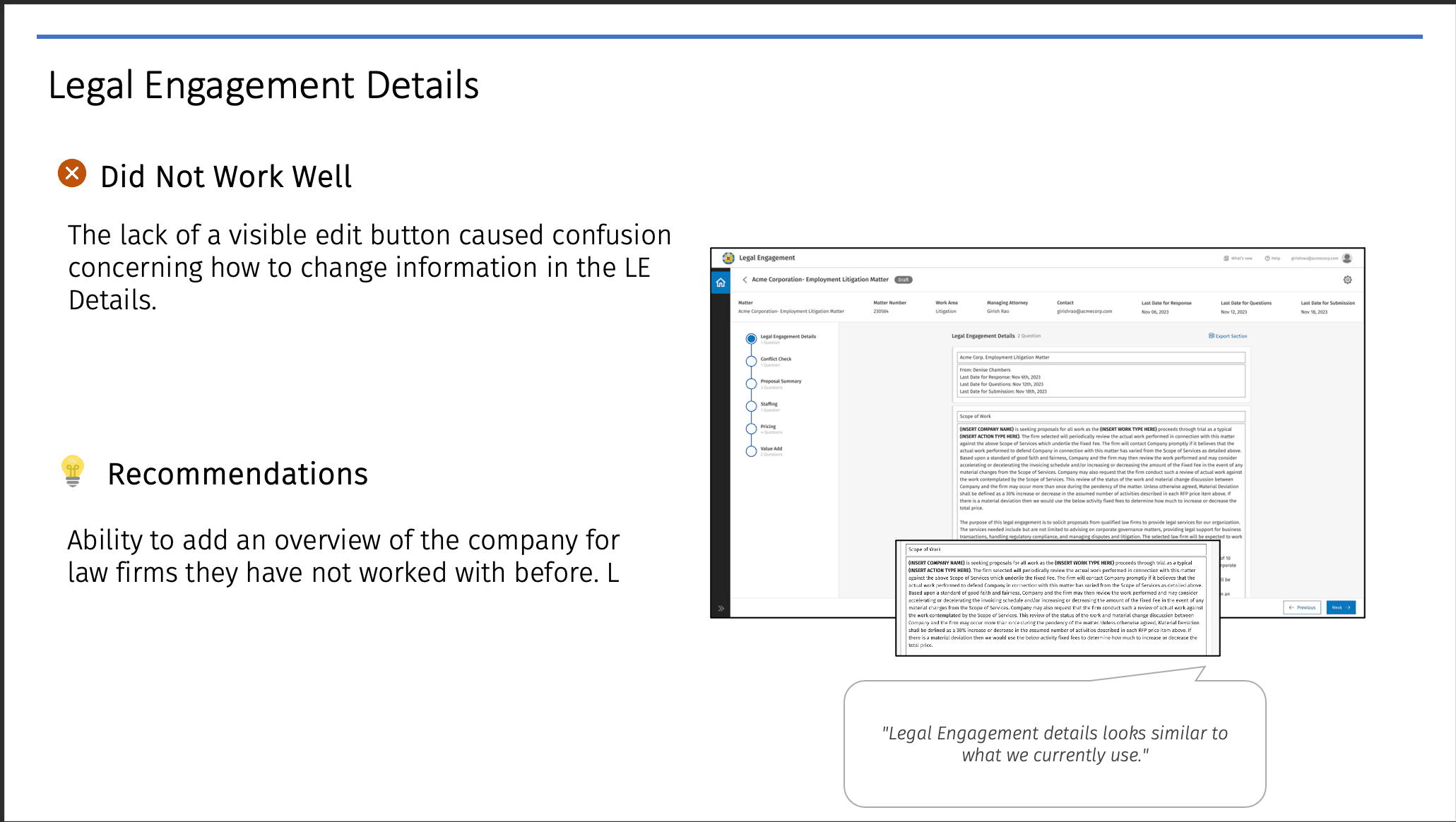This screenshot has width=1456, height=822.
Task: Expand sidebar with the double chevron
Action: point(721,608)
